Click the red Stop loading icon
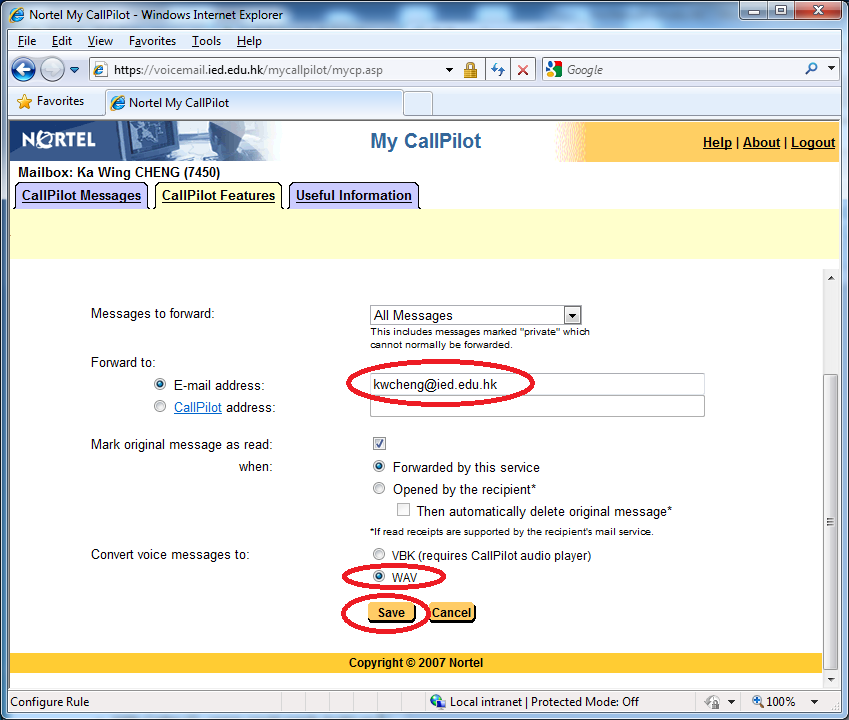 523,70
